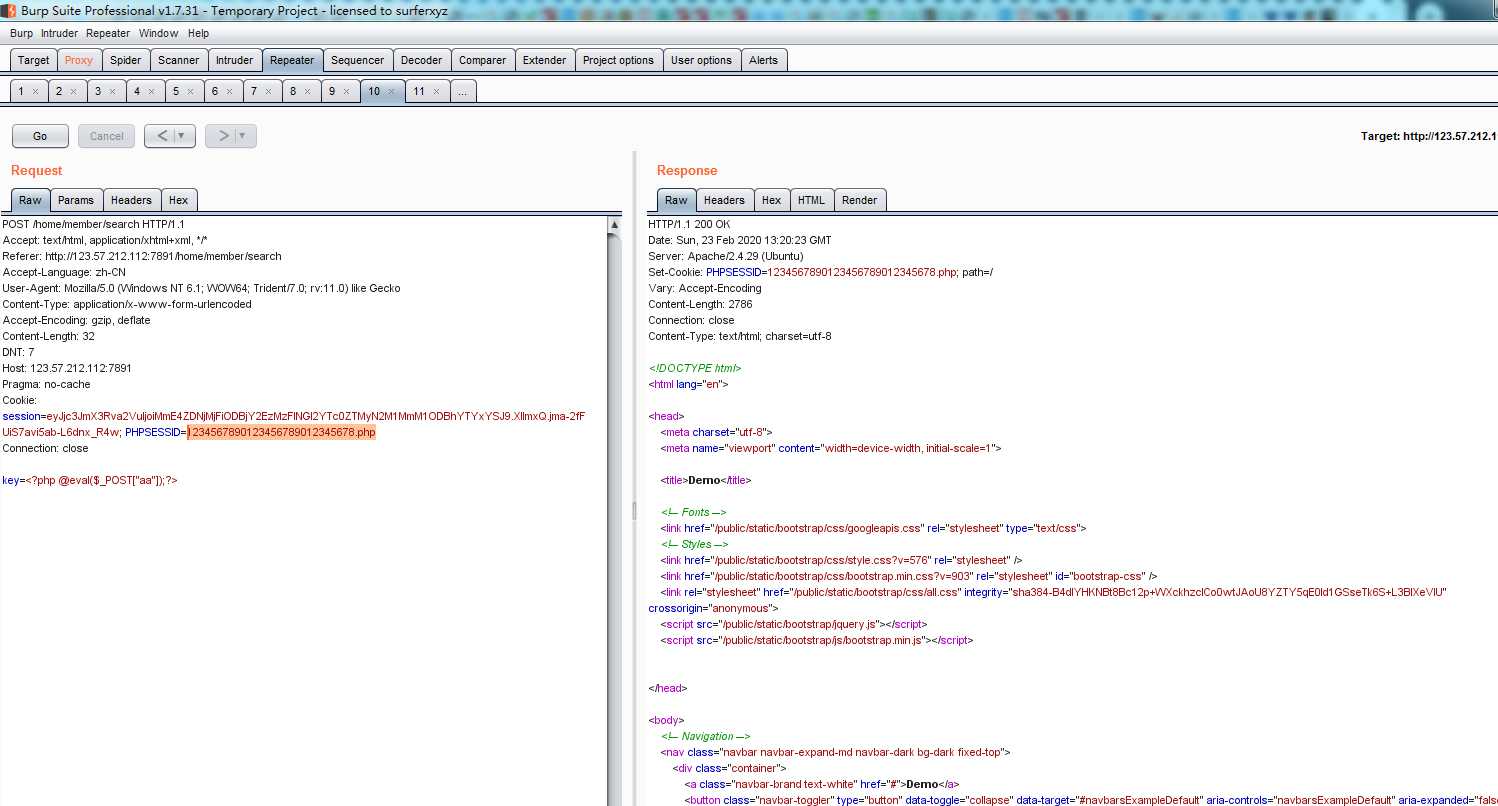Open the Burp menu

tap(22, 33)
